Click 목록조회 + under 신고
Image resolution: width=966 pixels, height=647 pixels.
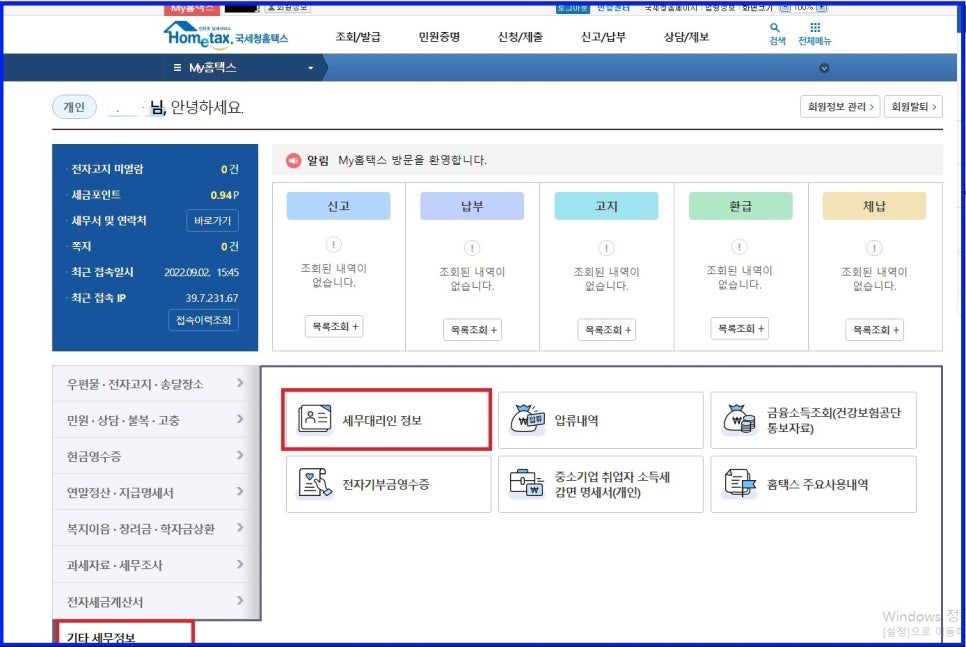334,327
